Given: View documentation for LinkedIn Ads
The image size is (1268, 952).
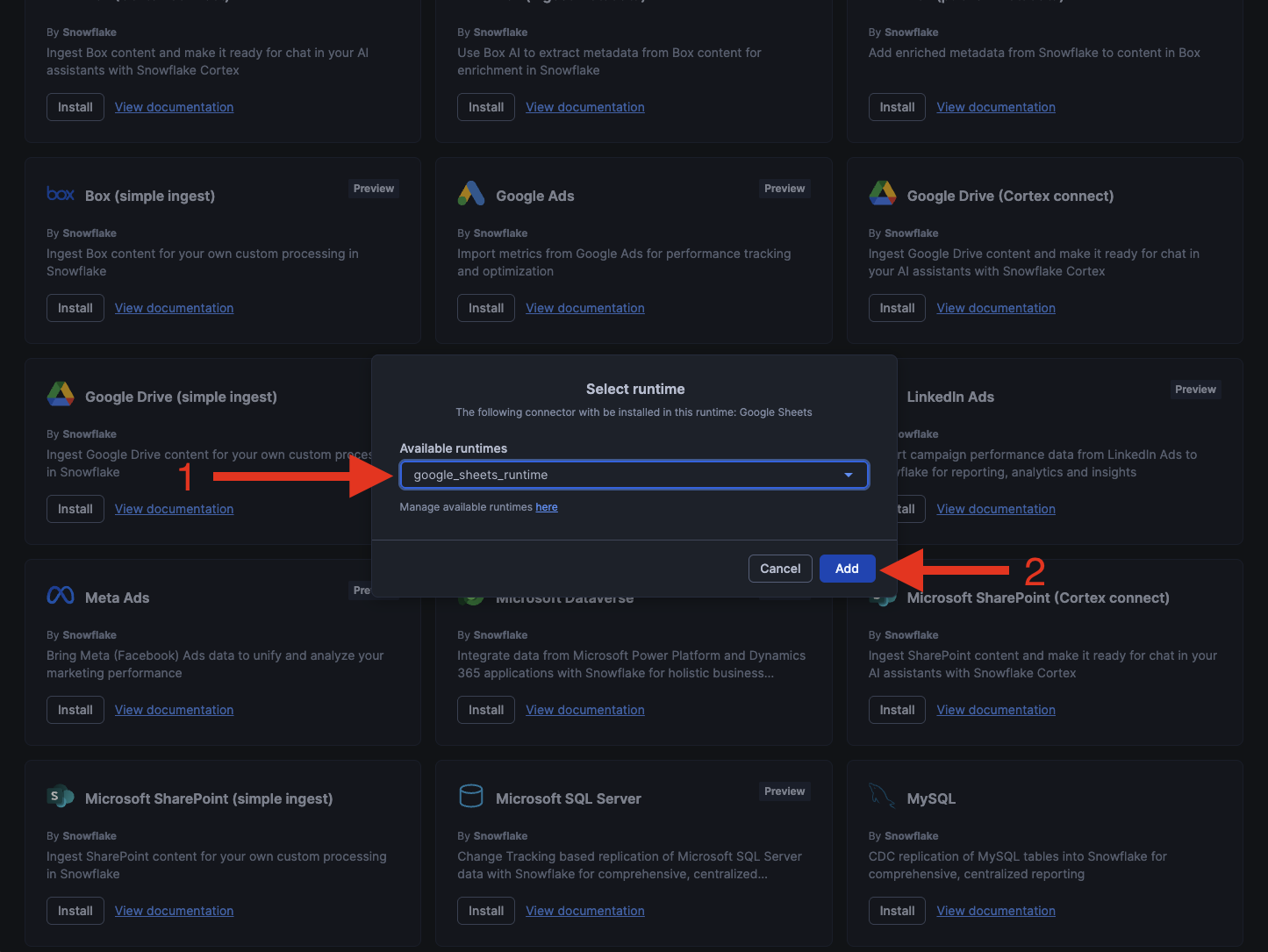Looking at the screenshot, I should click(996, 509).
